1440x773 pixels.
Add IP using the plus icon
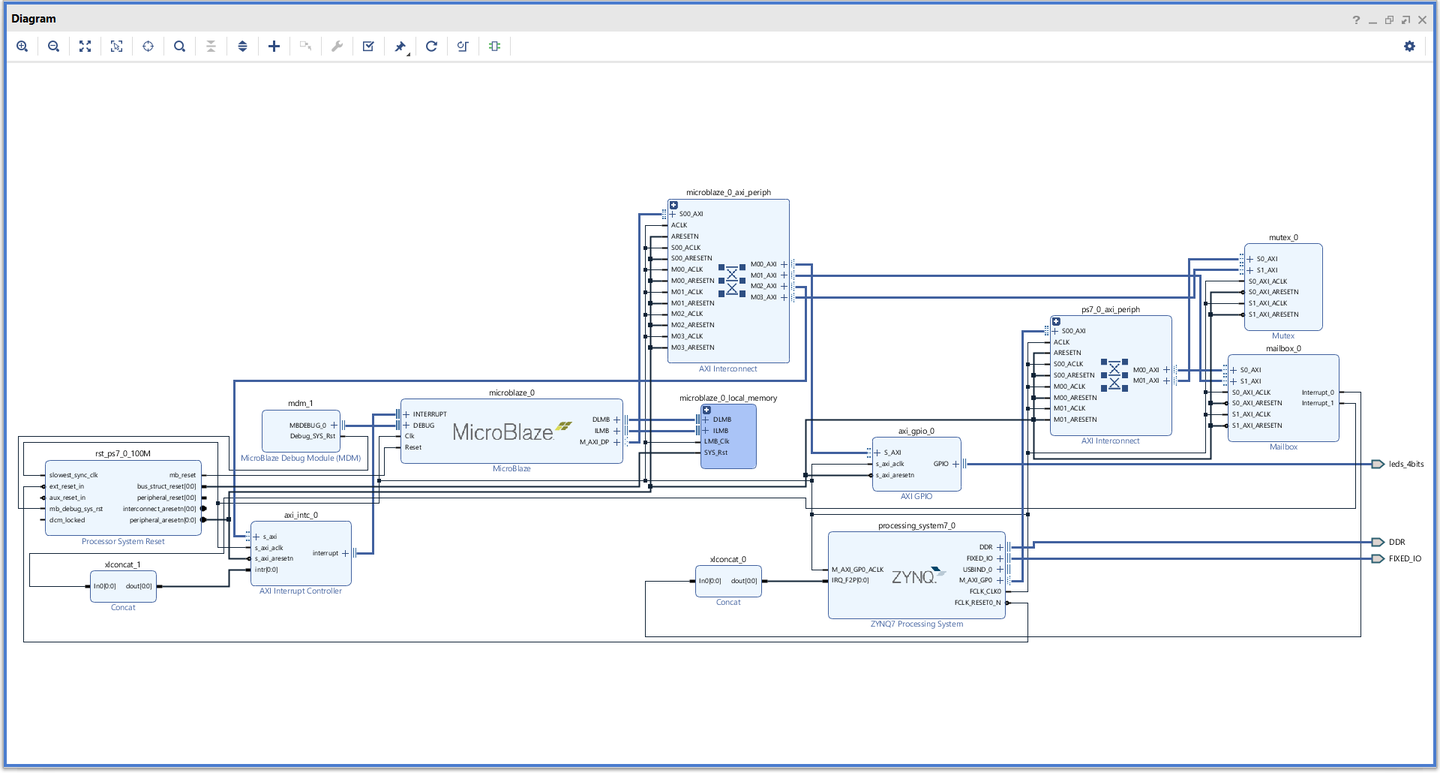[274, 46]
